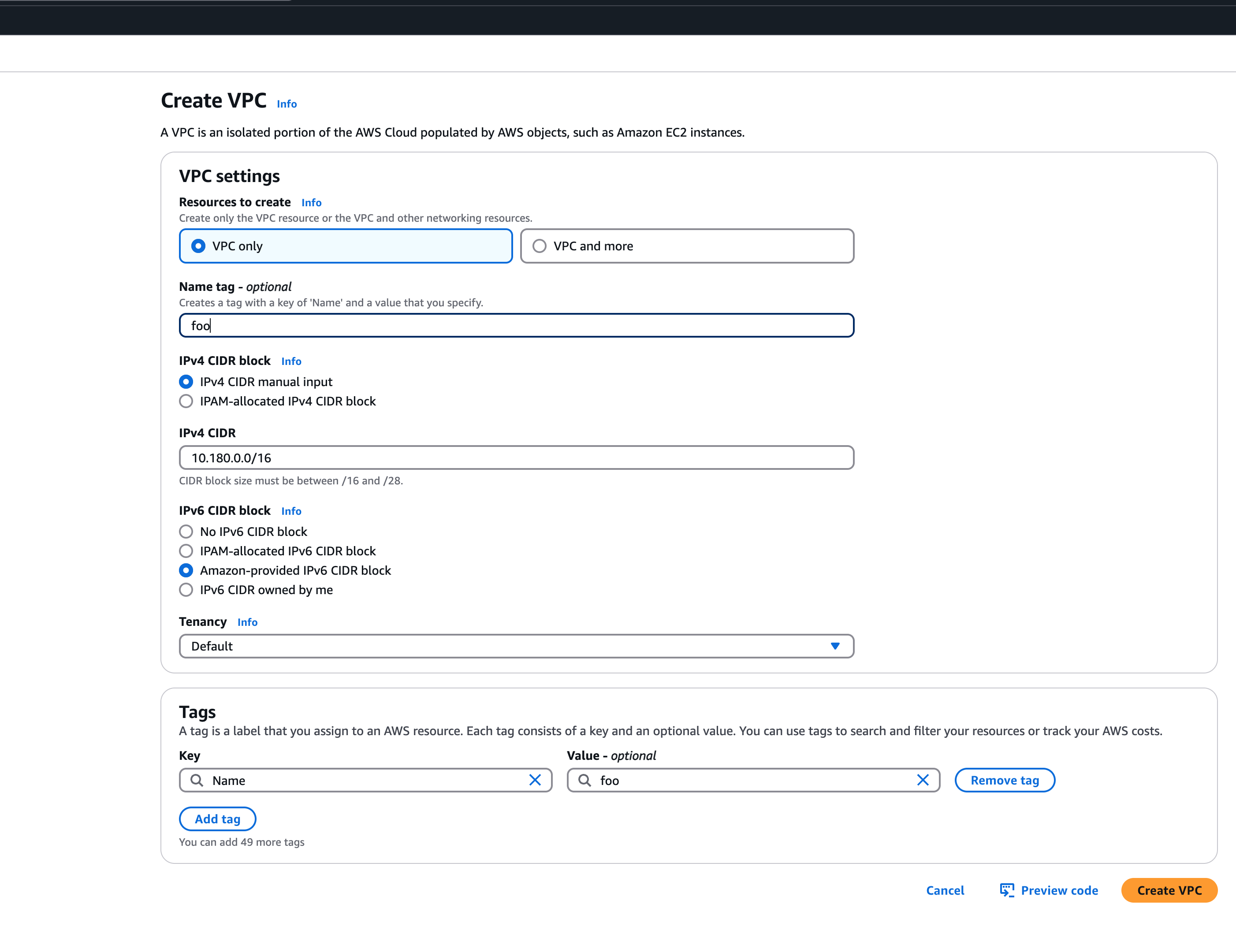Click the Preview code icon
This screenshot has width=1236, height=952.
[x=1006, y=890]
